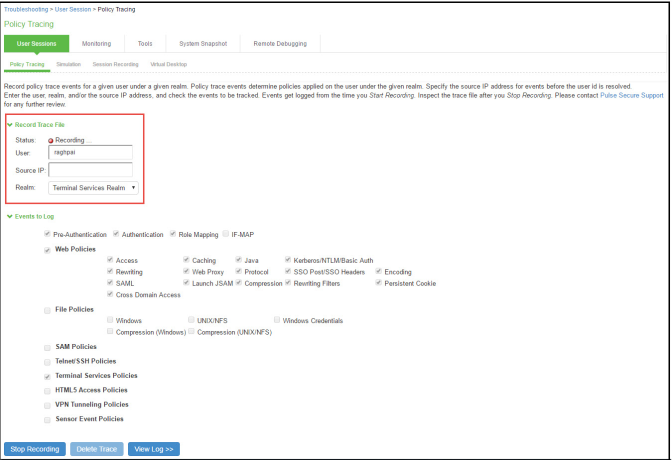
Task: Enable the Sensor Event Policies checkbox
Action: click(47, 420)
